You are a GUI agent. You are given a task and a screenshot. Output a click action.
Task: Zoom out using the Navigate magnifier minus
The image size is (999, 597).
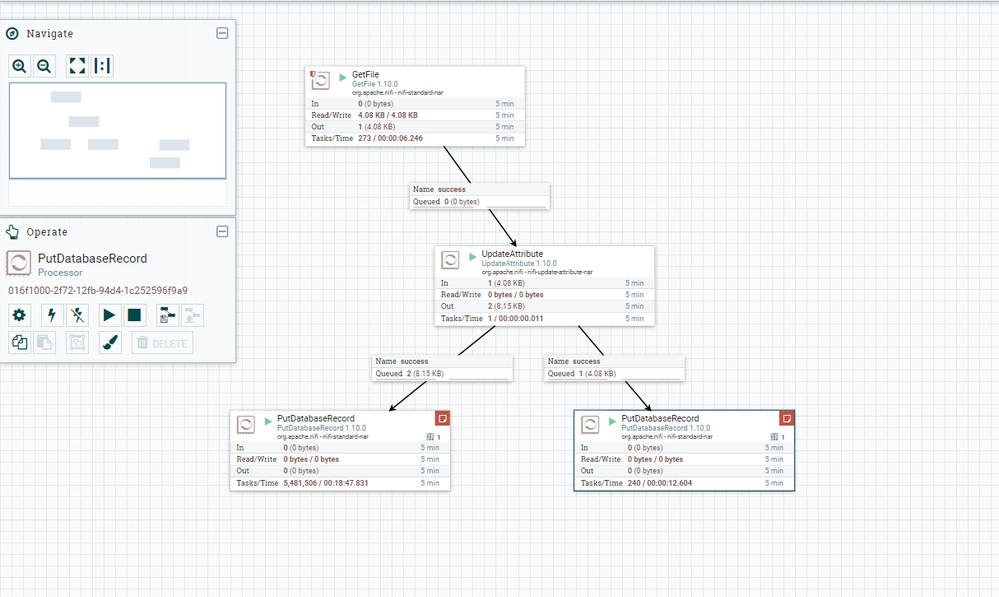(44, 66)
